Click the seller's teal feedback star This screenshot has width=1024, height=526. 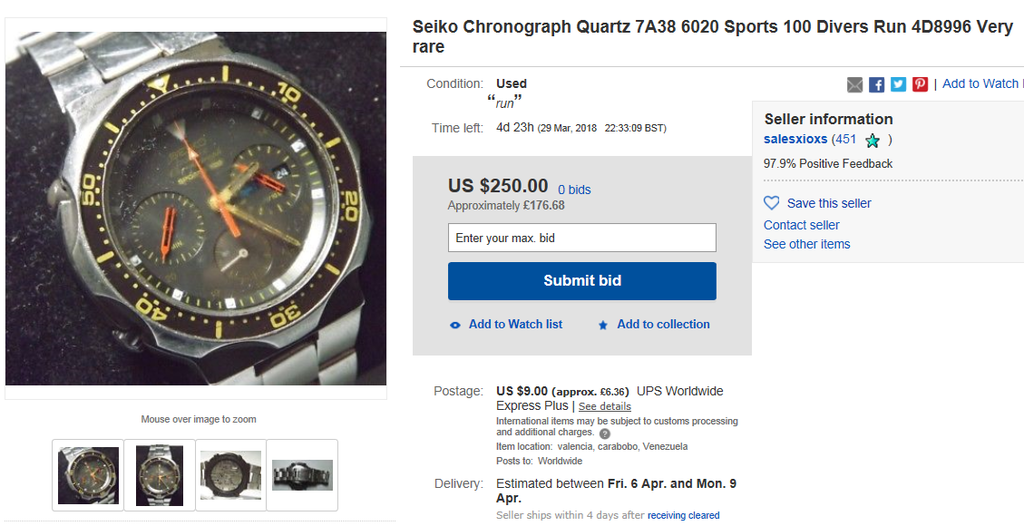pos(872,140)
